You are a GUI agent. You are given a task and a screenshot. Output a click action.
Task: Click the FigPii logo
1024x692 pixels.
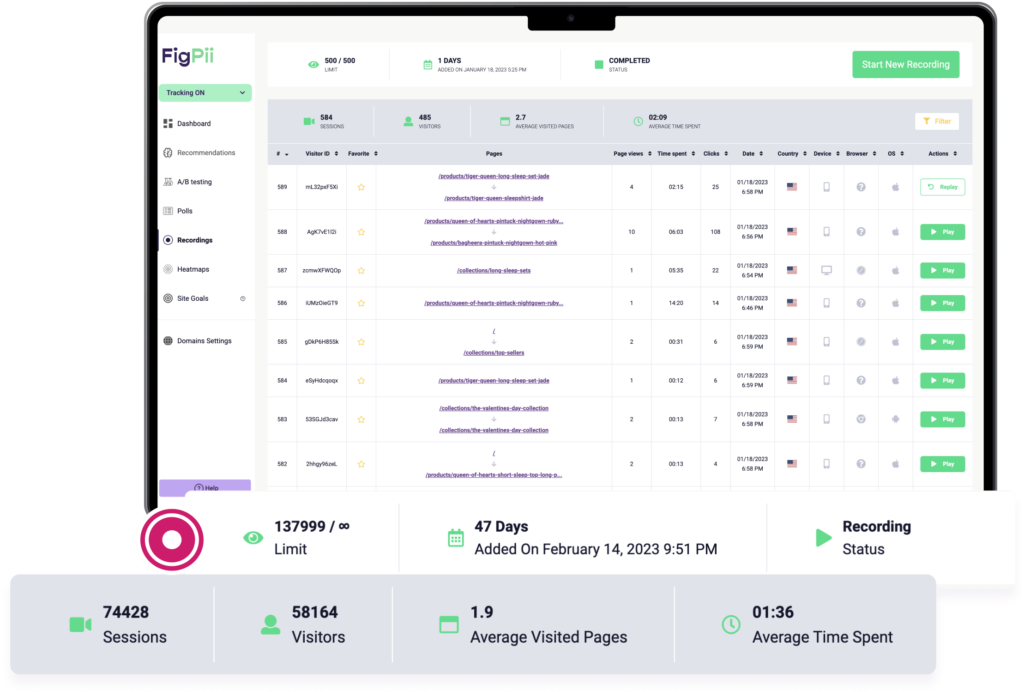[x=187, y=56]
